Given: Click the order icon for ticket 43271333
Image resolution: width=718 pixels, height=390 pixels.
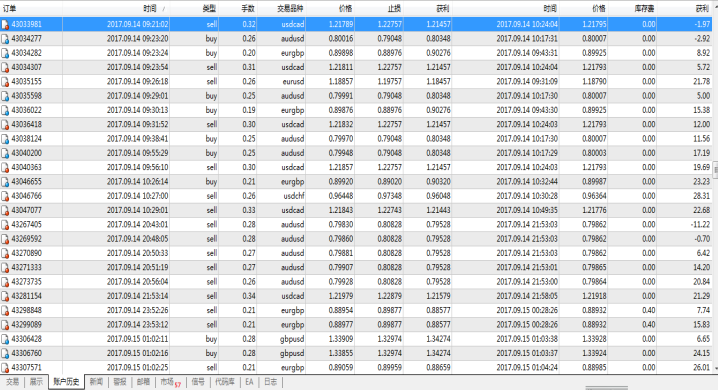Looking at the screenshot, I should pyautogui.click(x=5, y=268).
